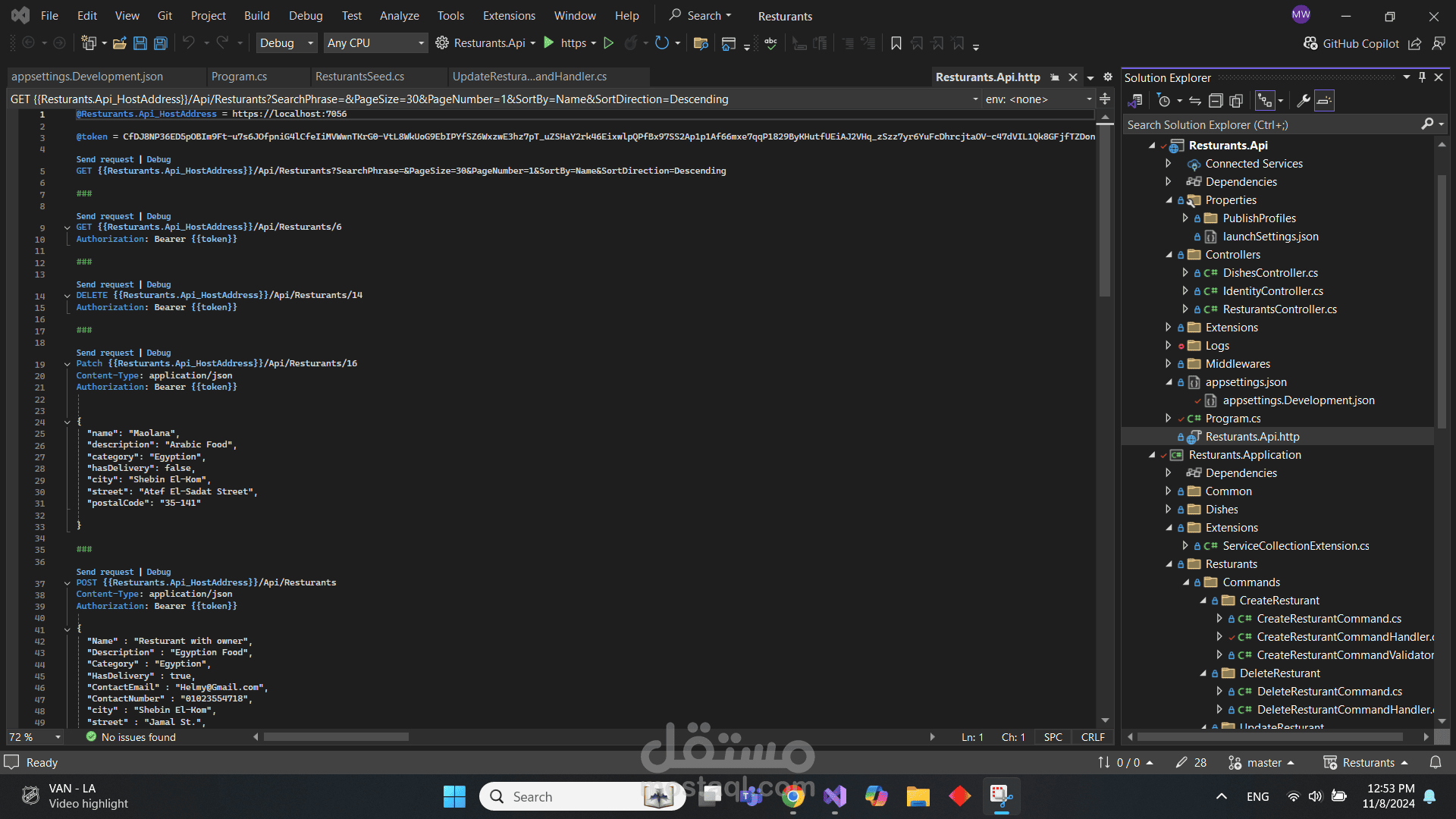Open the Debug configuration dropdown
Screen dimensions: 1456x819
pos(287,43)
